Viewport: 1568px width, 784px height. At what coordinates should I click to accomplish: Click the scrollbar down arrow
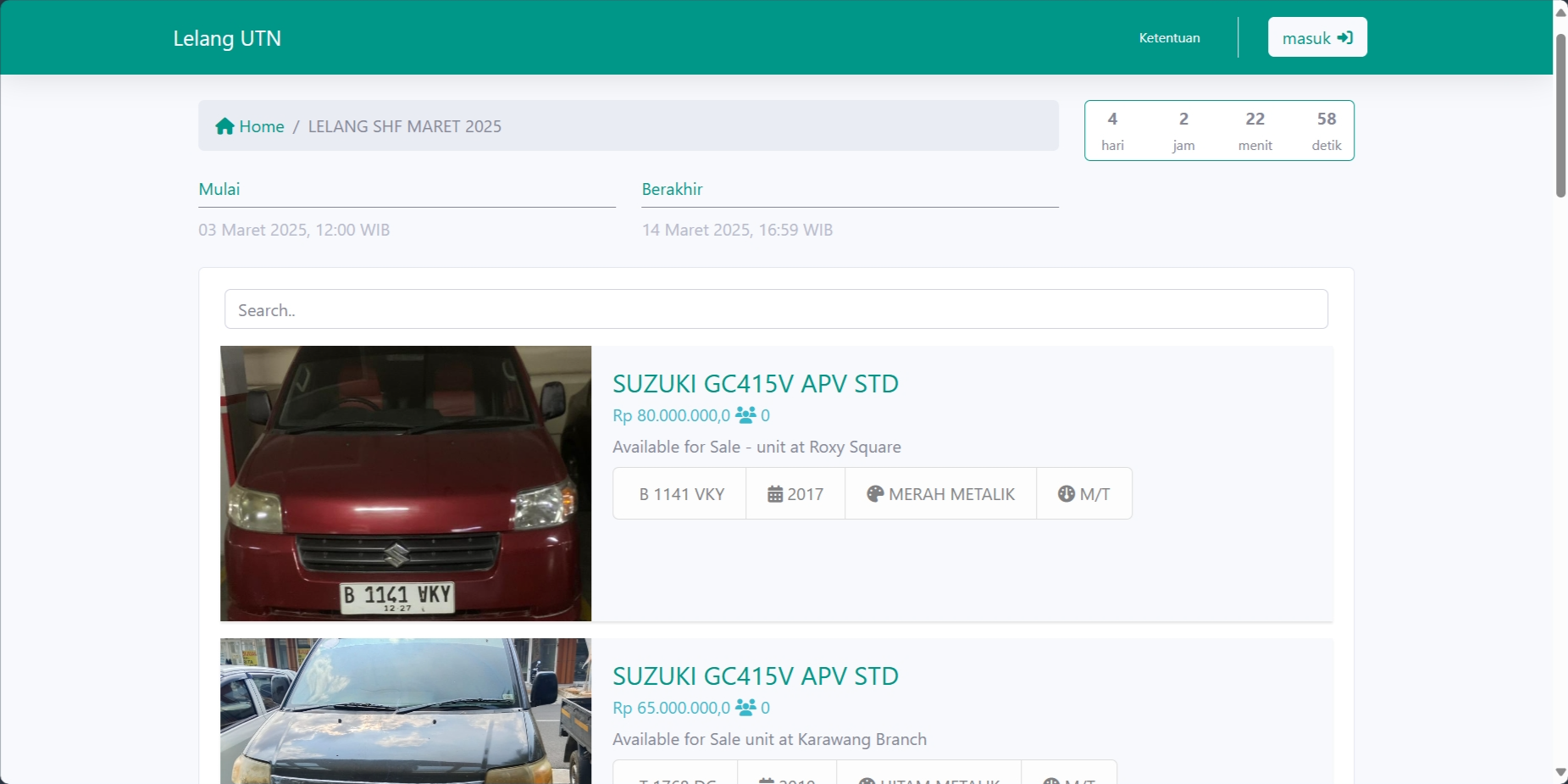(x=1559, y=772)
